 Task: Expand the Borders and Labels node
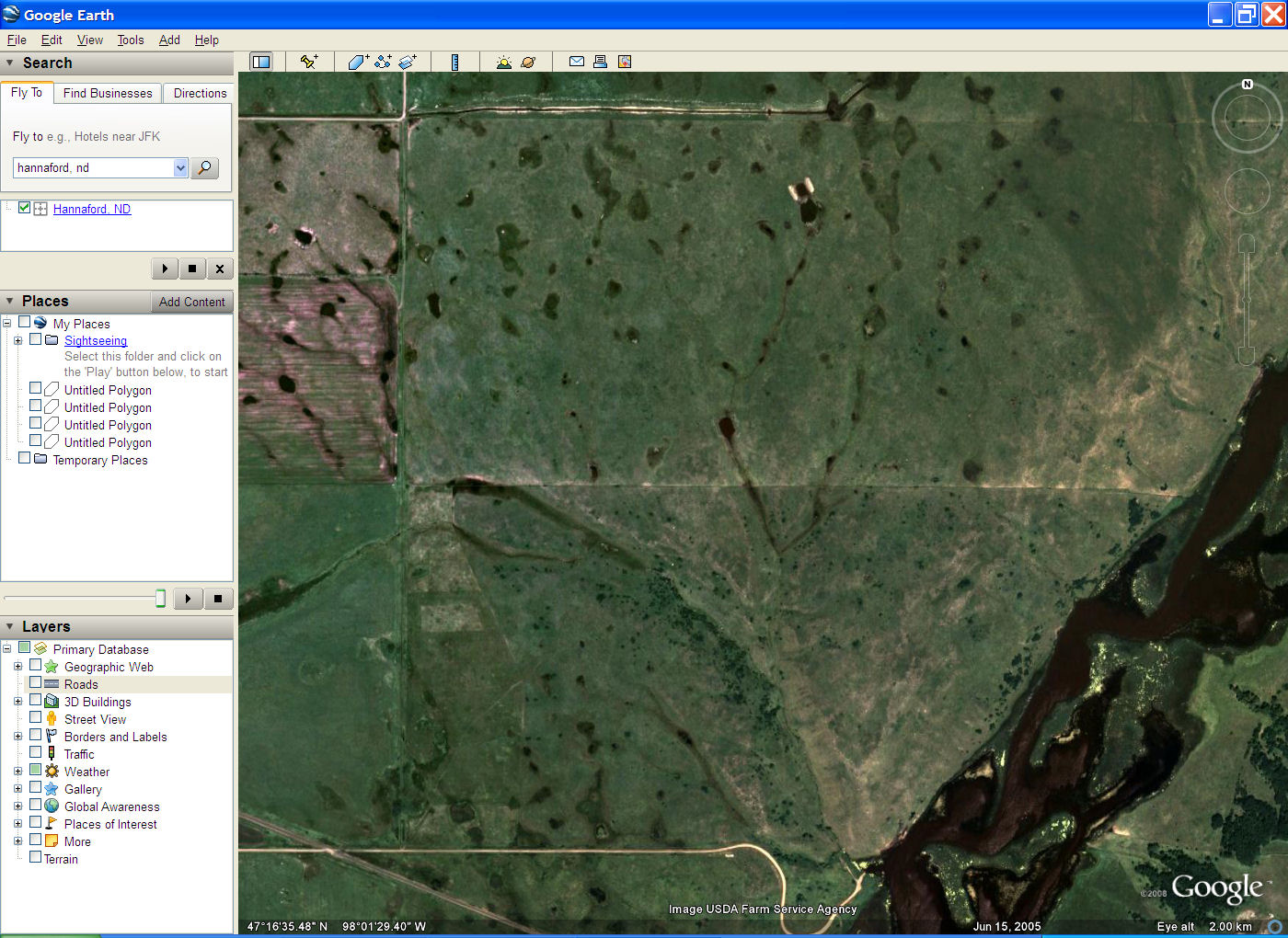(x=17, y=737)
